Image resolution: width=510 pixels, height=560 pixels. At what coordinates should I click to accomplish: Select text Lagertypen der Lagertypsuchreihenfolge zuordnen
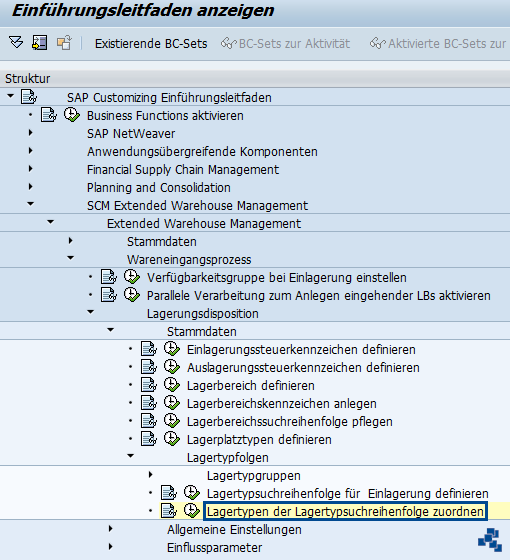point(345,511)
